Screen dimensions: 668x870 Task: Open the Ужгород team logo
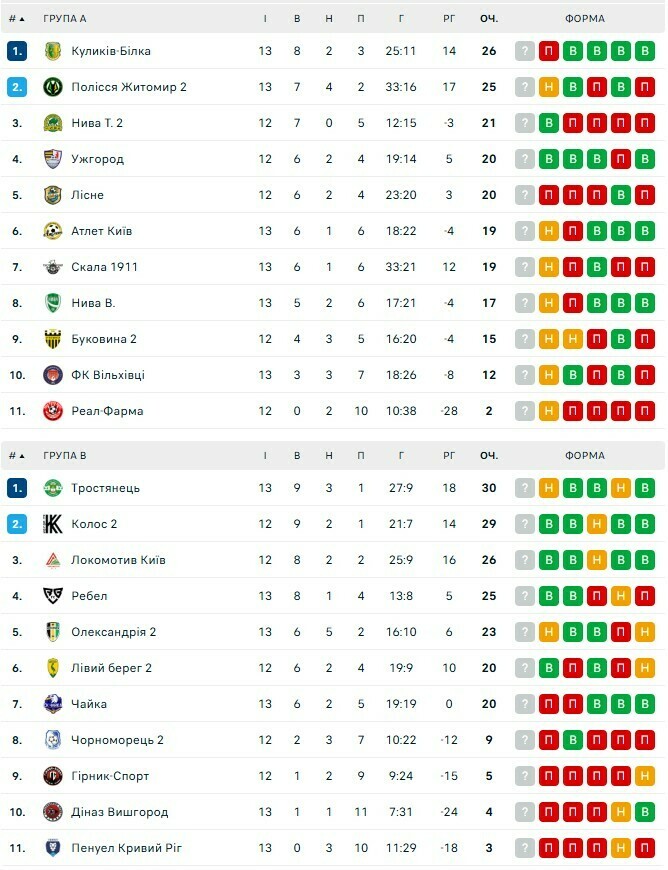click(x=53, y=159)
